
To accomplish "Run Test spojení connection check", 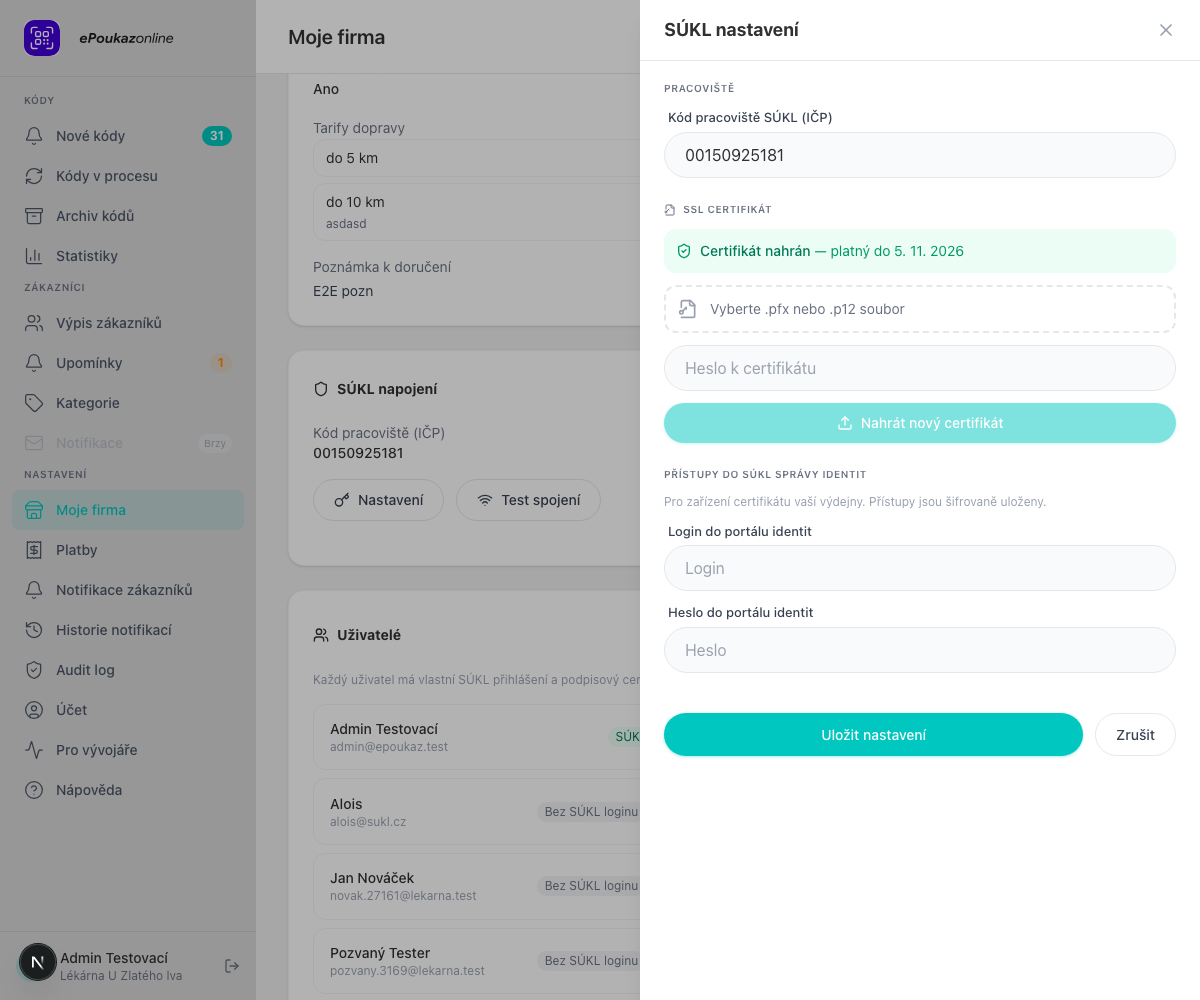I will tap(528, 500).
